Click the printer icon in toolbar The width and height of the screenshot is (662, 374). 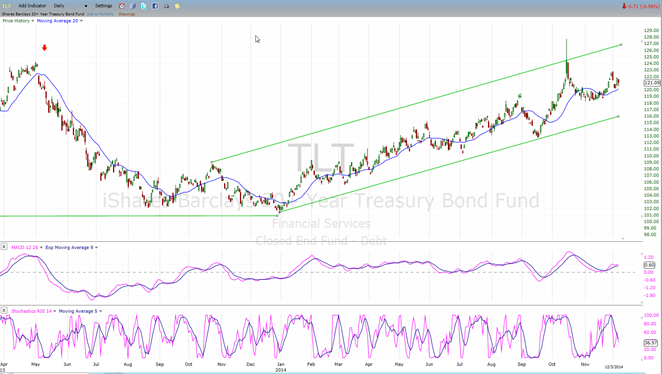tap(166, 6)
